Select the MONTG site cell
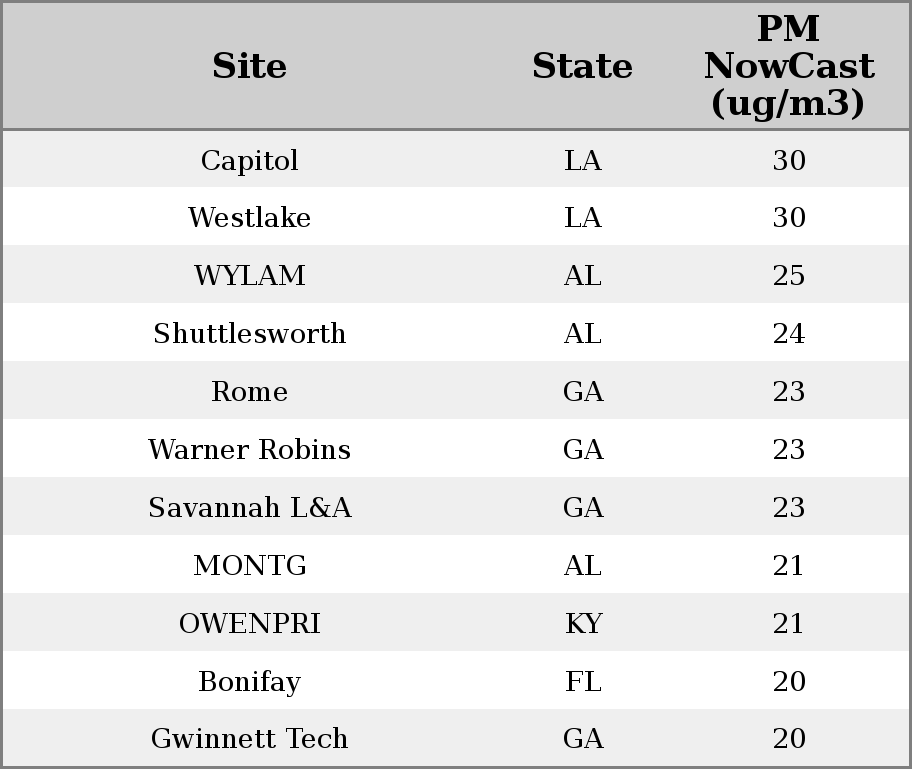The image size is (912, 769). [x=249, y=565]
